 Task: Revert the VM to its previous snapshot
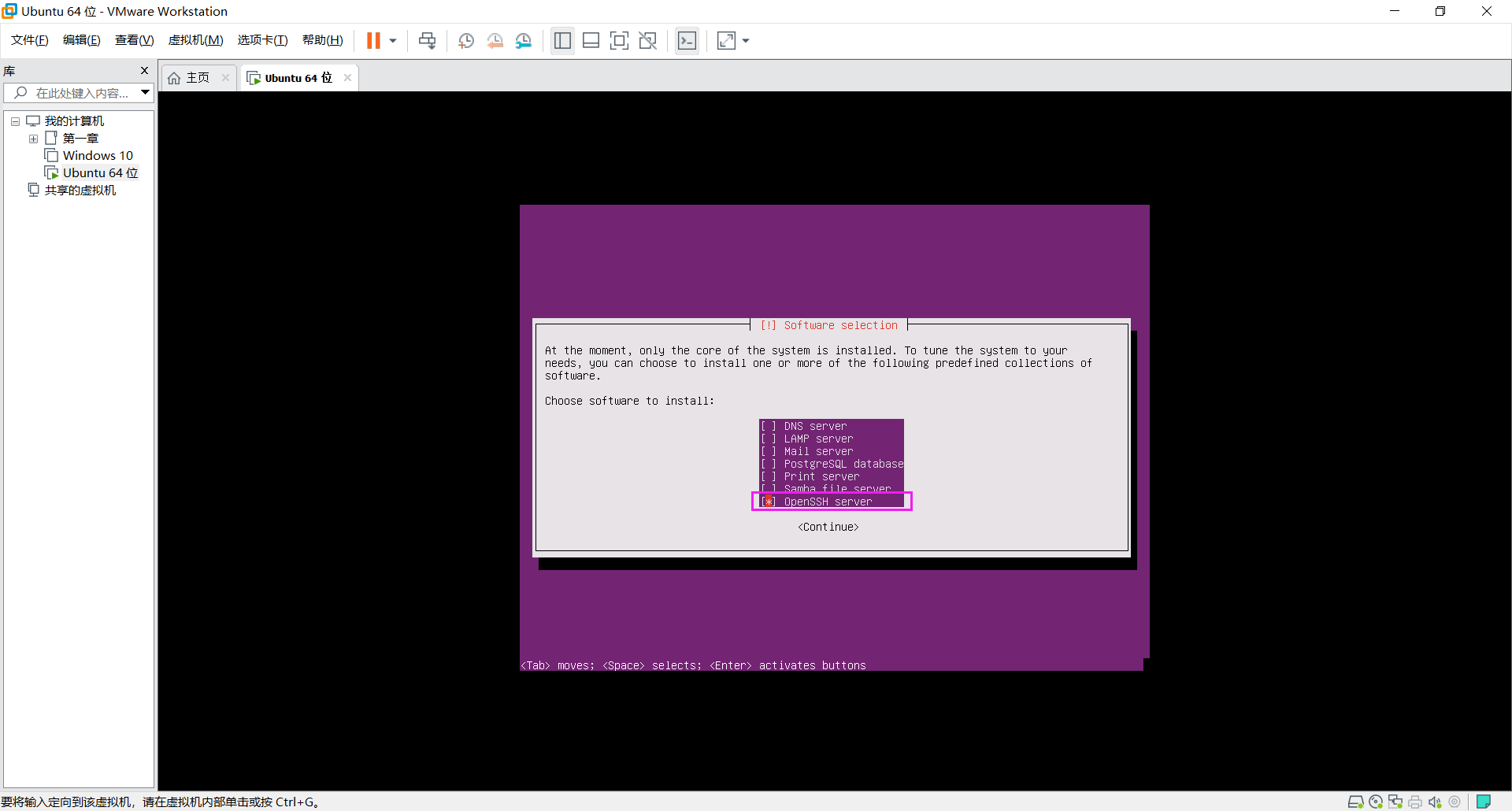pos(495,41)
